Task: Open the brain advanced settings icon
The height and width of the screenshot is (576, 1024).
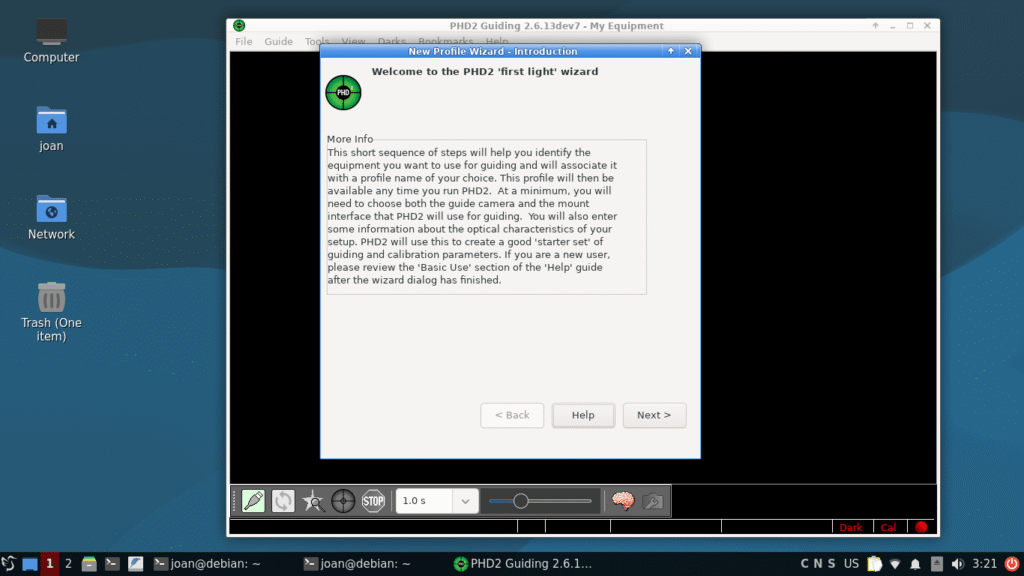Action: 623,501
